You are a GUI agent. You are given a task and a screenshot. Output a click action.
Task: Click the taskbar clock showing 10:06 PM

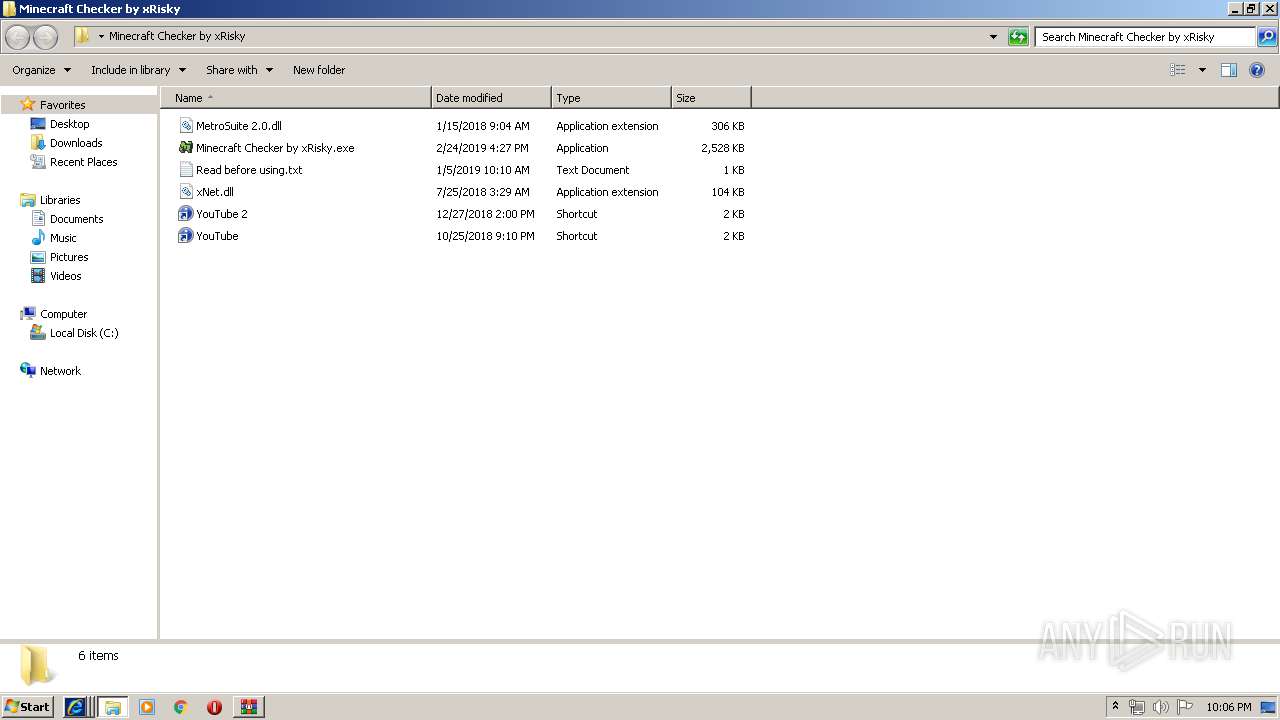(1228, 707)
